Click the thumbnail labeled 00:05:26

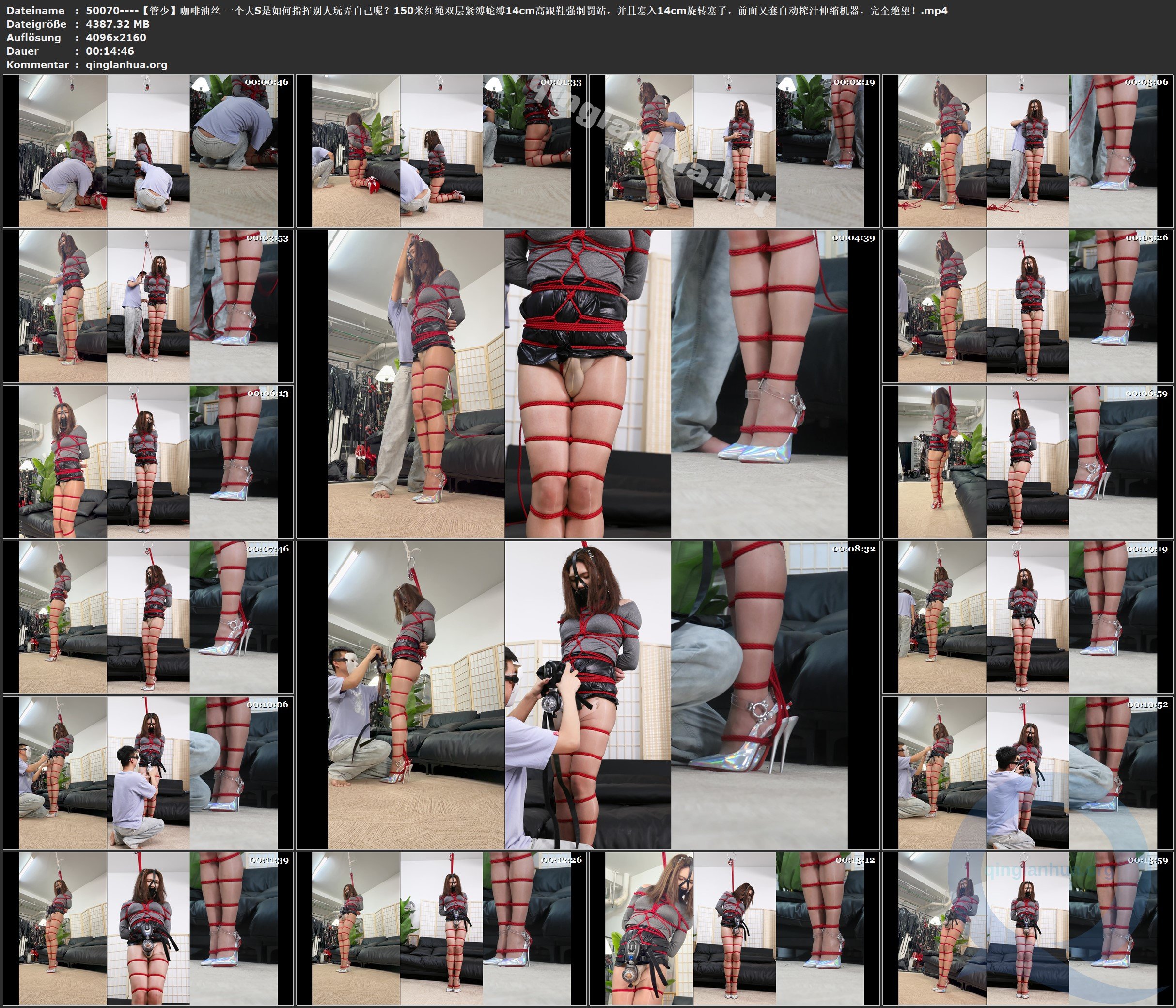point(1027,306)
